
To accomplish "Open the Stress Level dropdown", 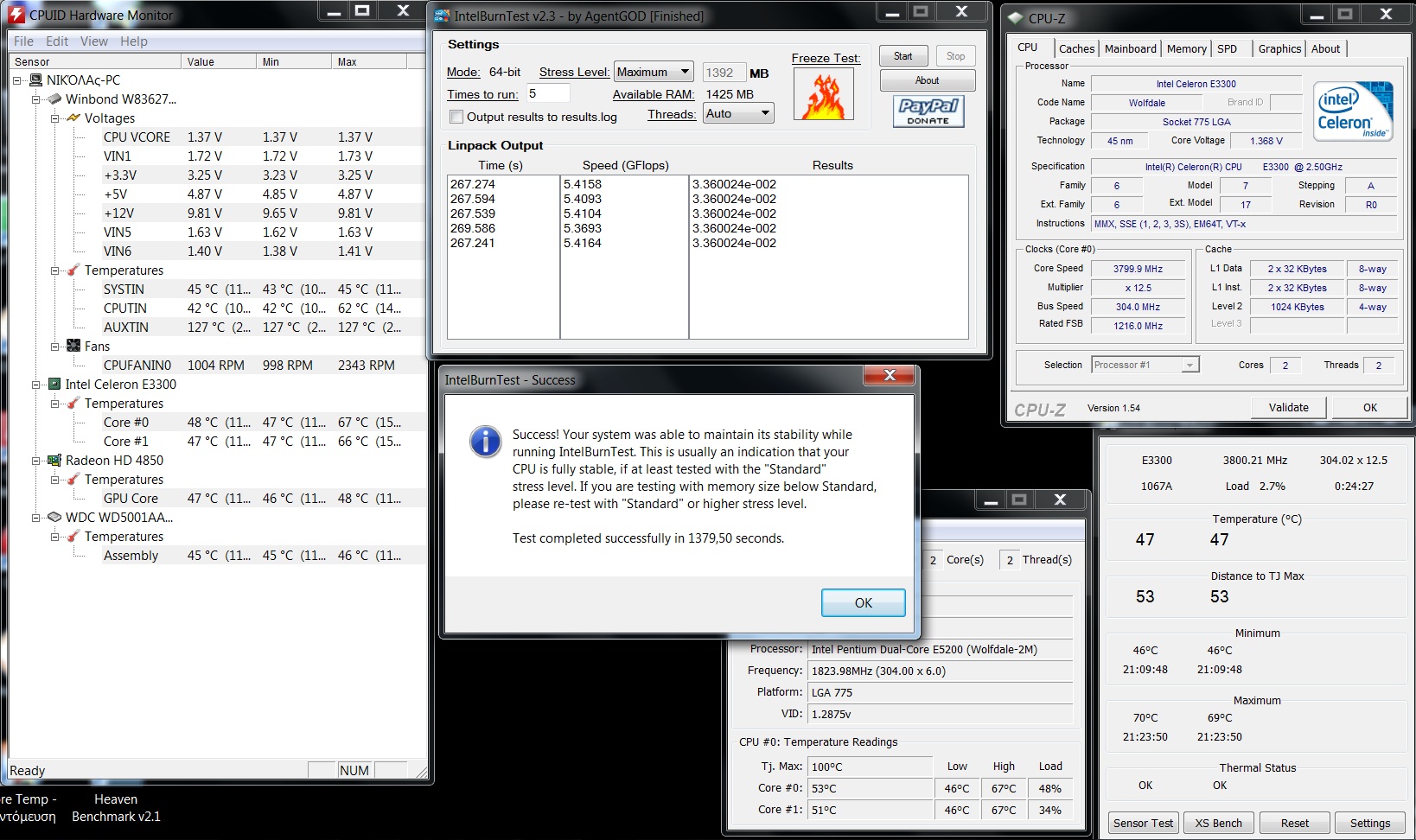I will click(654, 72).
